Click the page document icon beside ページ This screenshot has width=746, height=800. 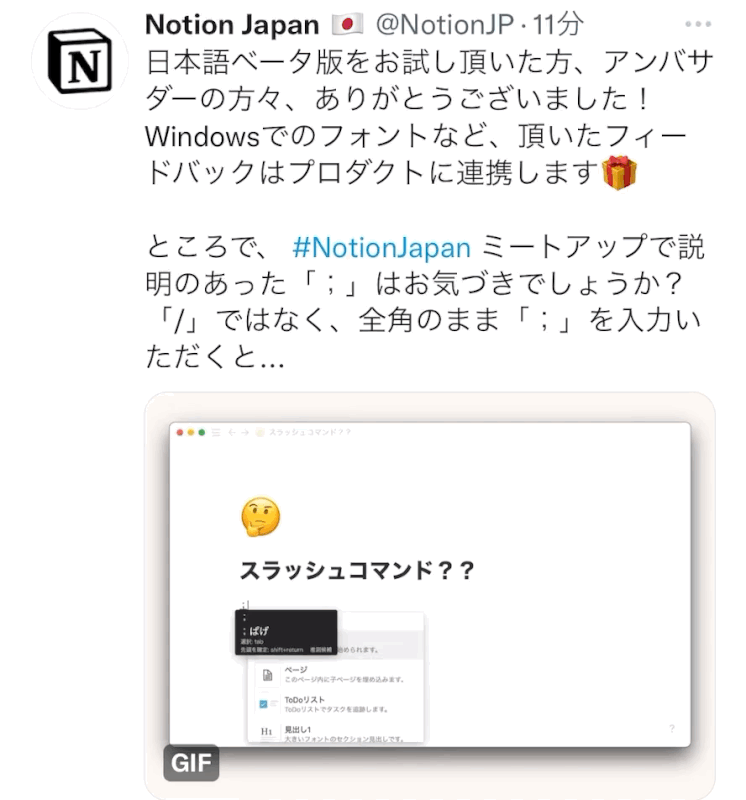tap(267, 675)
